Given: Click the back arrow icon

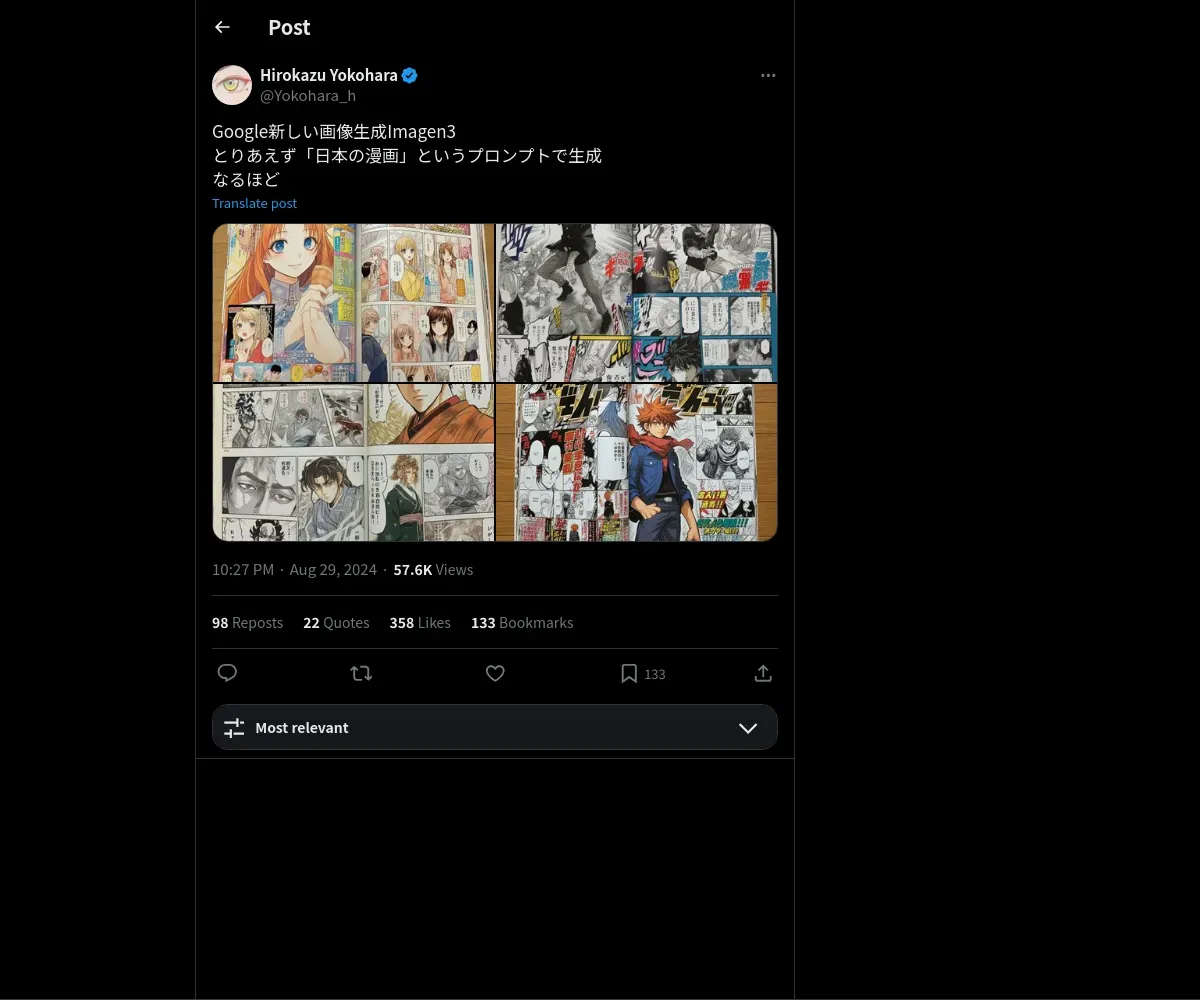Looking at the screenshot, I should (x=222, y=27).
